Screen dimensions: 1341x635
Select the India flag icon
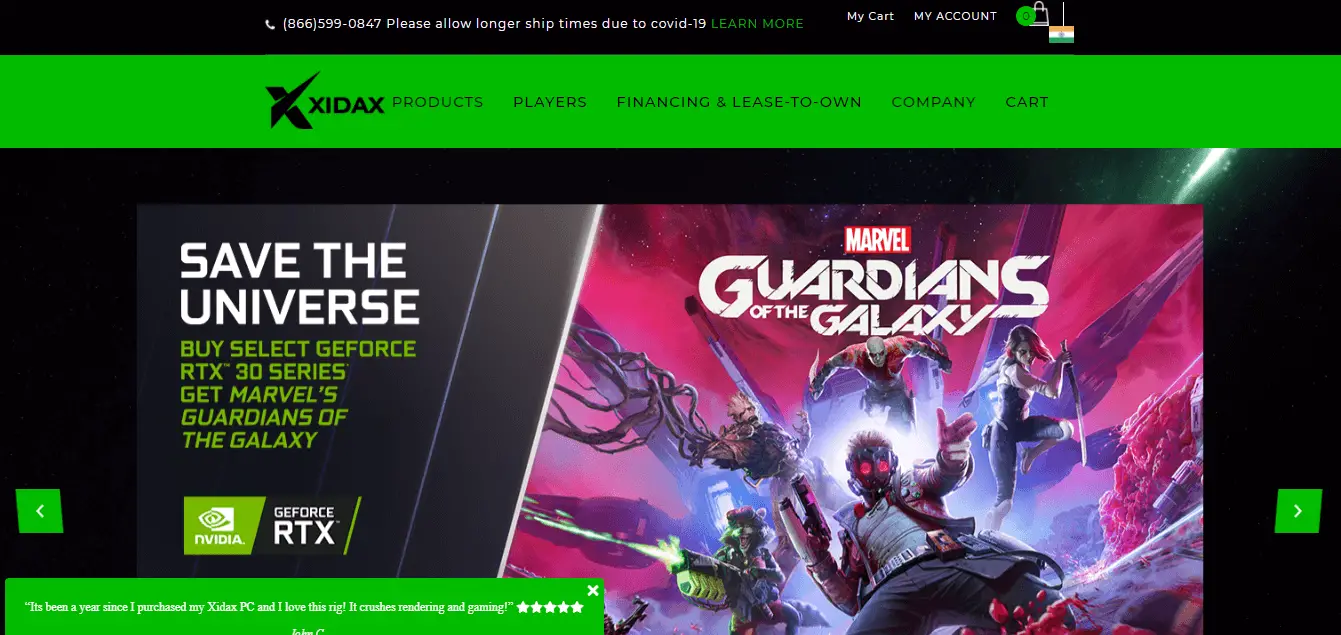coord(1061,34)
